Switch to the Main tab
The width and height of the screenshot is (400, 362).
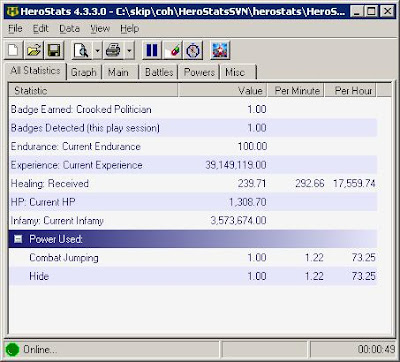tap(120, 72)
